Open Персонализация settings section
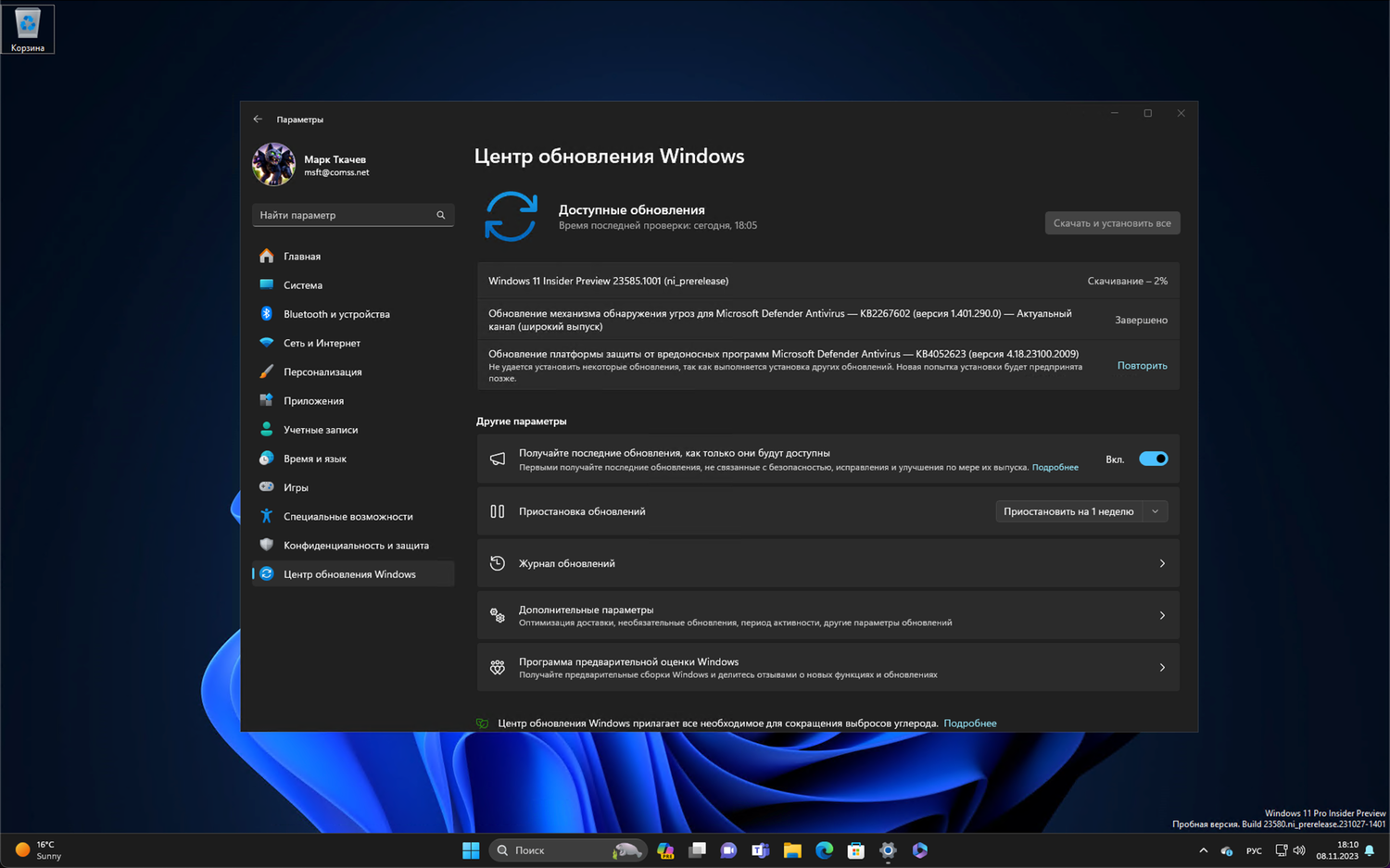Screen dimensions: 1390x868 coord(320,371)
